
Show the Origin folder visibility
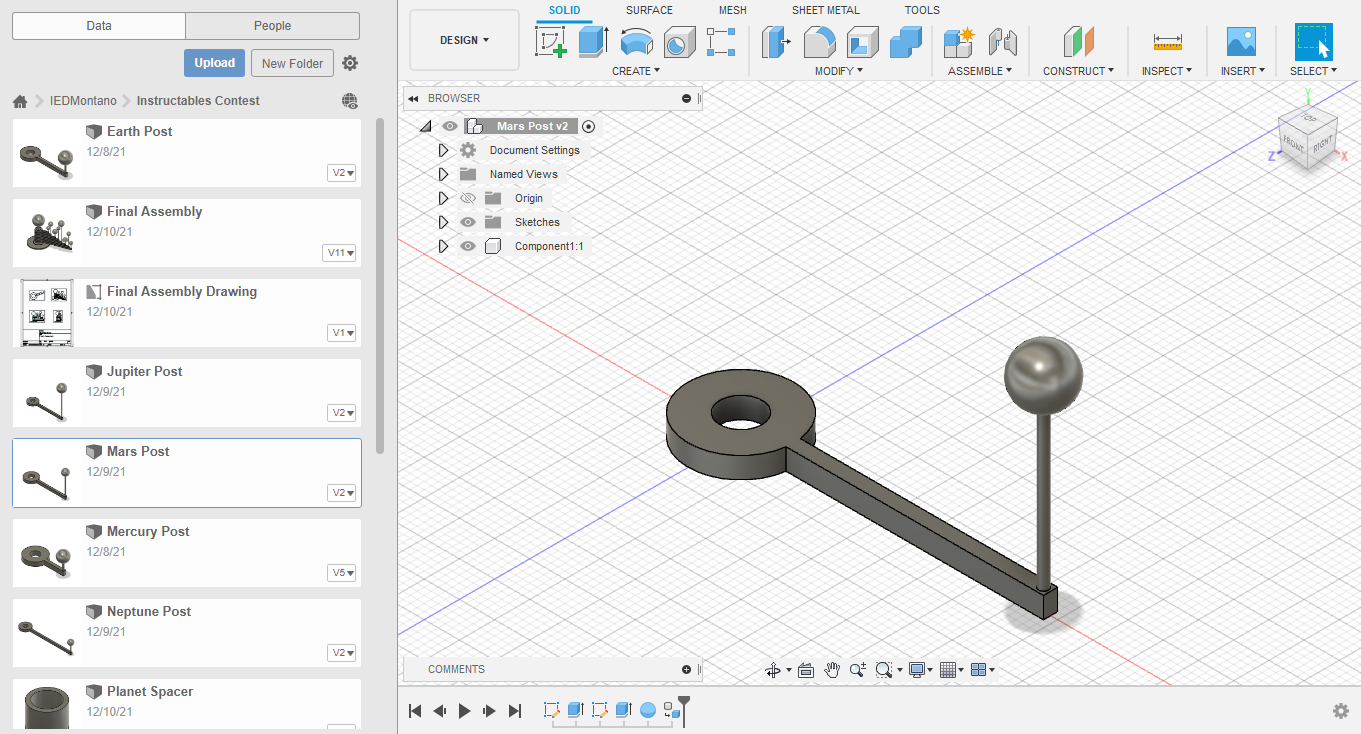coord(467,198)
